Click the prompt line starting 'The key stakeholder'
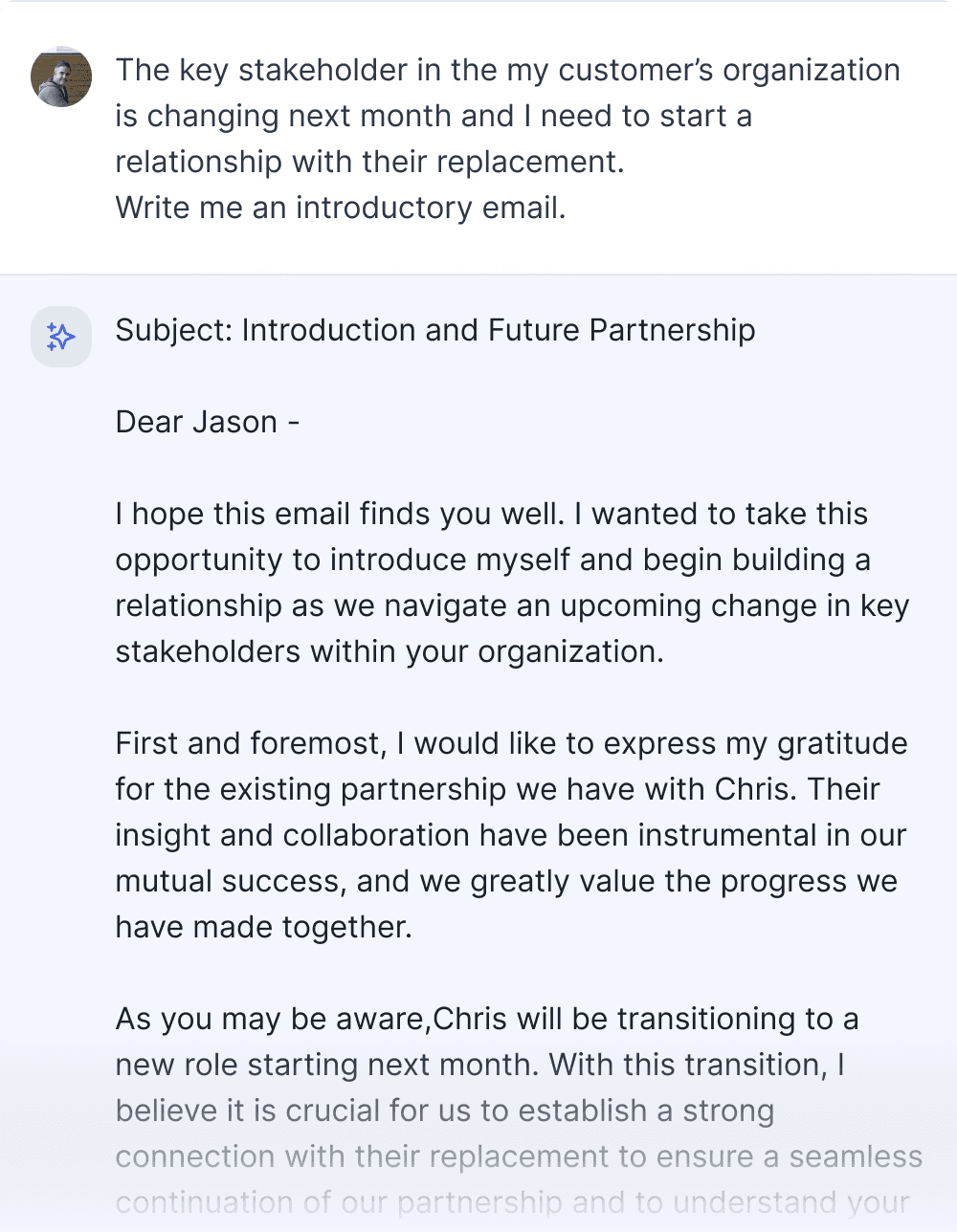The height and width of the screenshot is (1232, 957). click(508, 71)
